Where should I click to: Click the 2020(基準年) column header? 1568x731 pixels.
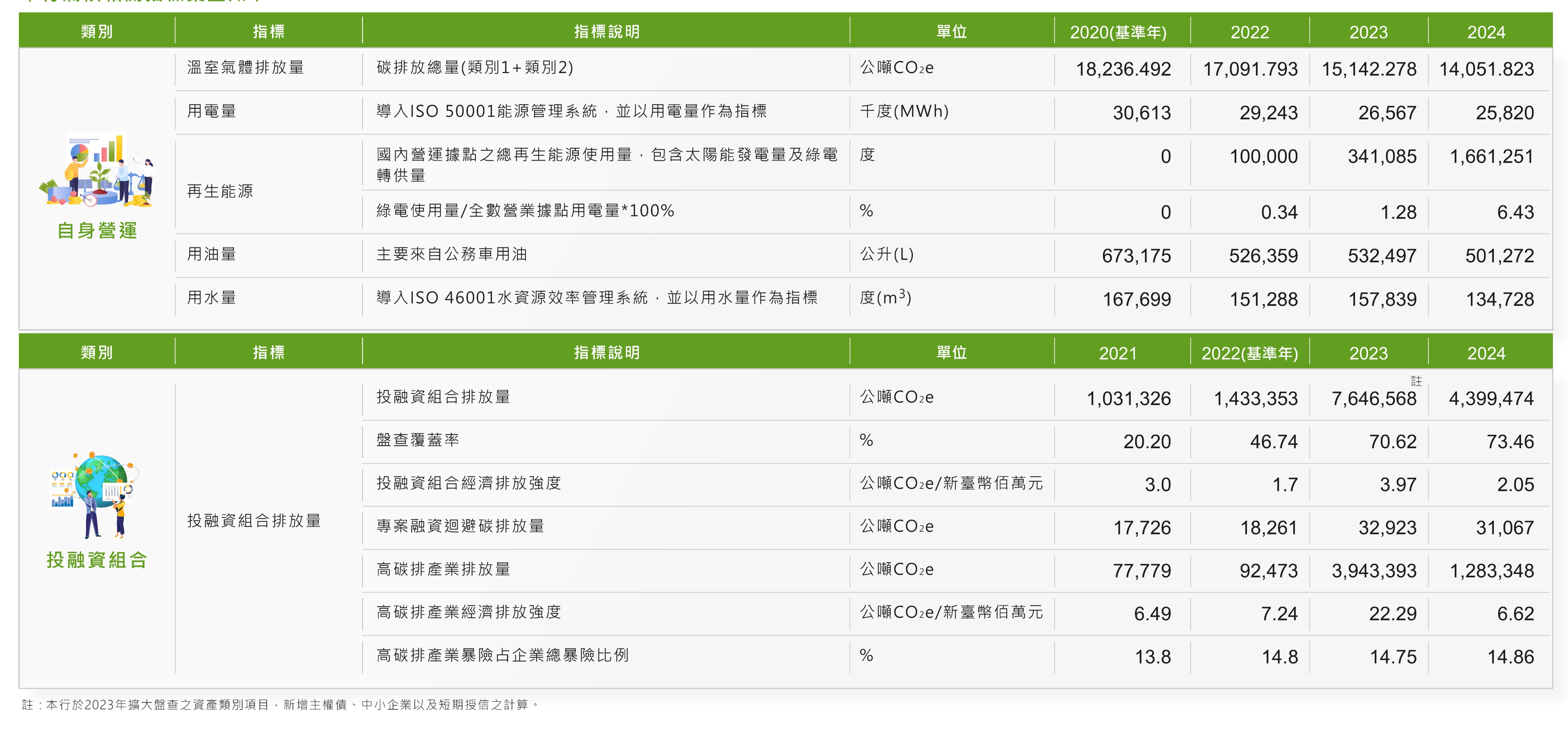1118,32
